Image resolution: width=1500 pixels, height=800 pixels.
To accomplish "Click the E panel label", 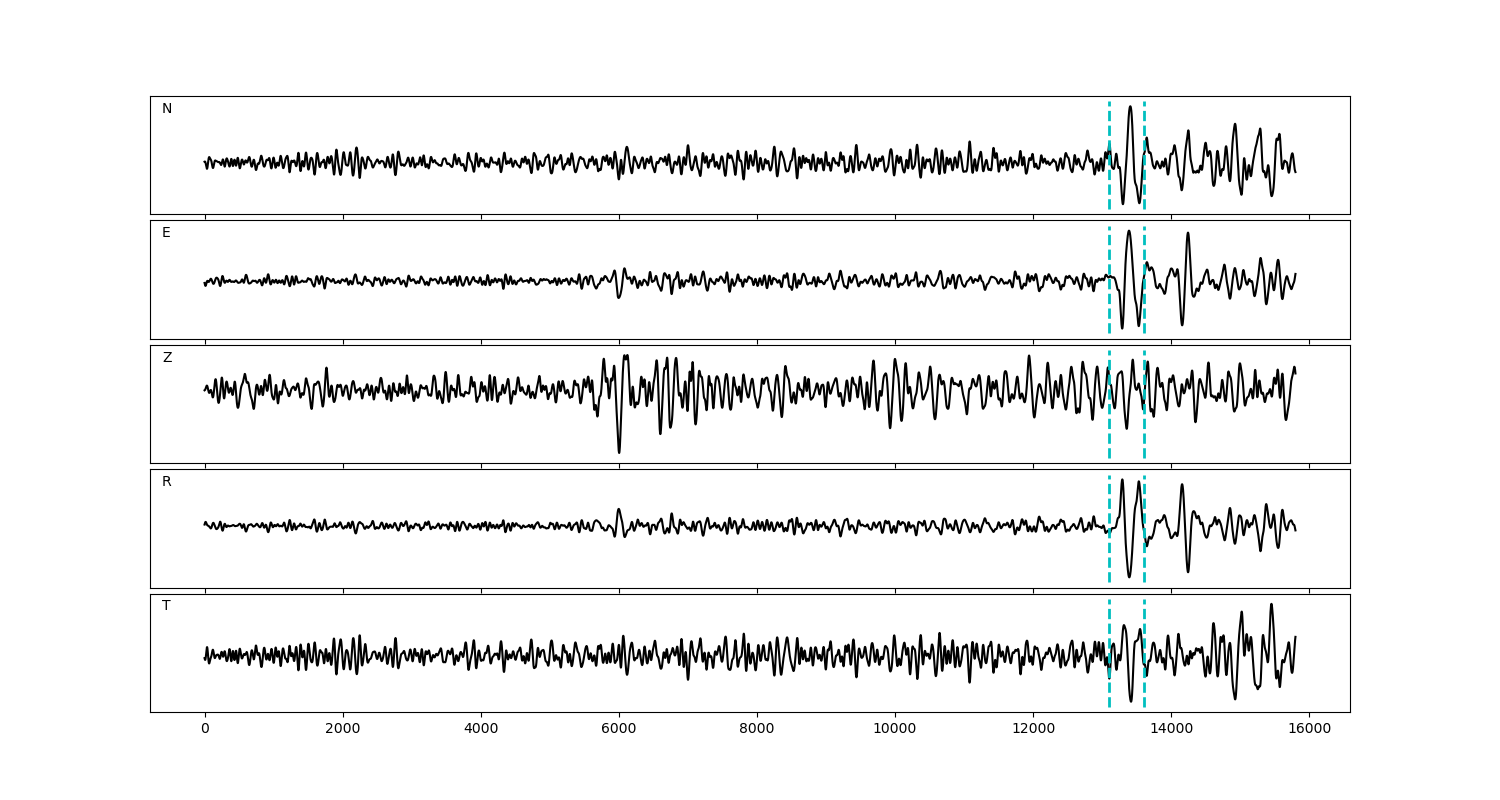I will (166, 233).
